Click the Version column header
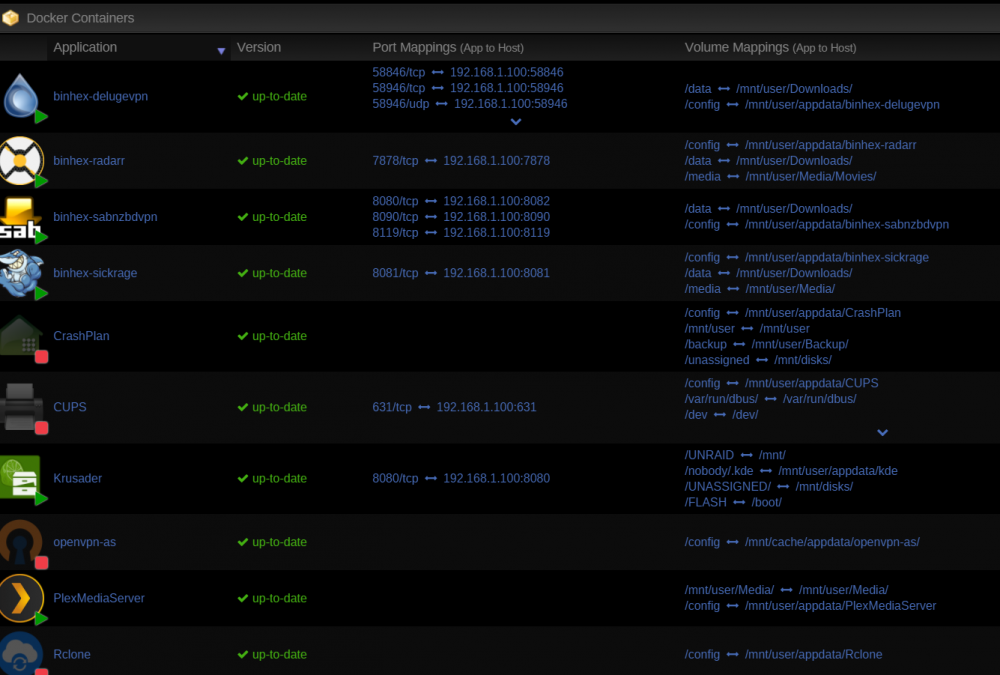This screenshot has width=1000, height=675. pyautogui.click(x=258, y=47)
